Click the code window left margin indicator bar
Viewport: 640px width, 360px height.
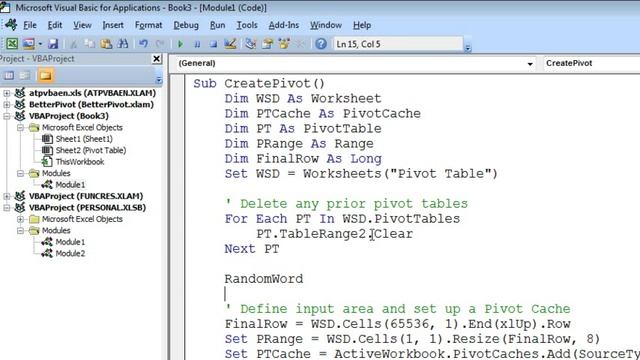pos(178,217)
